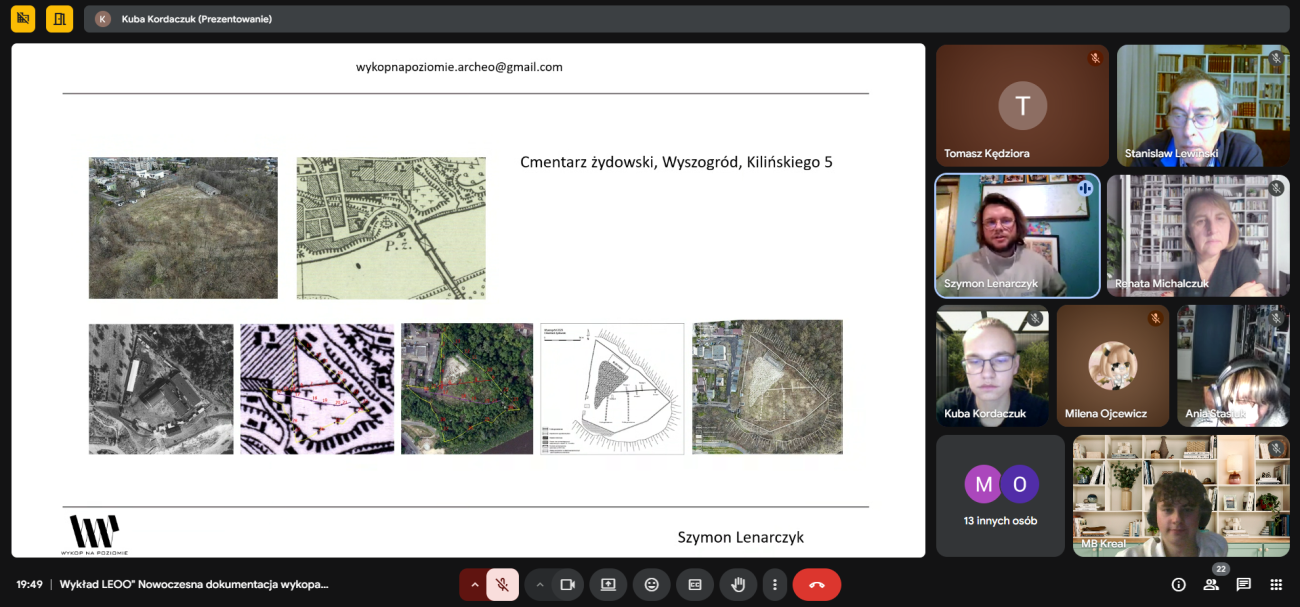
Task: Click the yellow door icon at top
Action: tap(59, 19)
